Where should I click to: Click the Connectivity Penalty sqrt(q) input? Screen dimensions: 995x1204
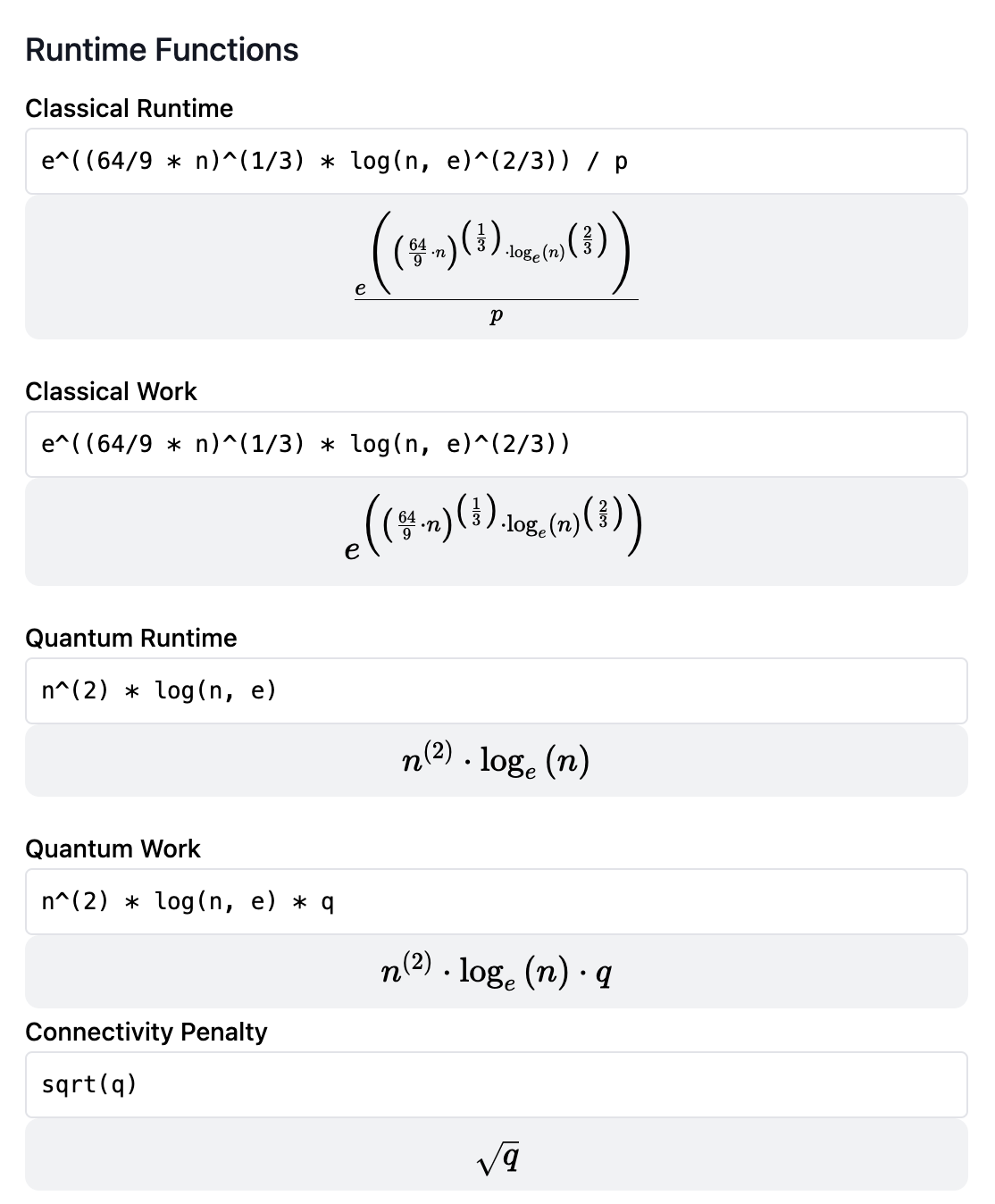pyautogui.click(x=496, y=1085)
